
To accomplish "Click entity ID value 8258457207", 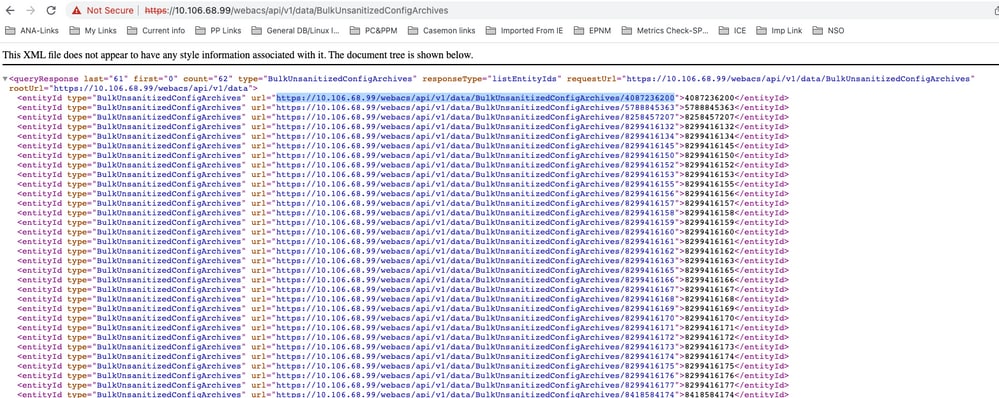I will point(709,117).
